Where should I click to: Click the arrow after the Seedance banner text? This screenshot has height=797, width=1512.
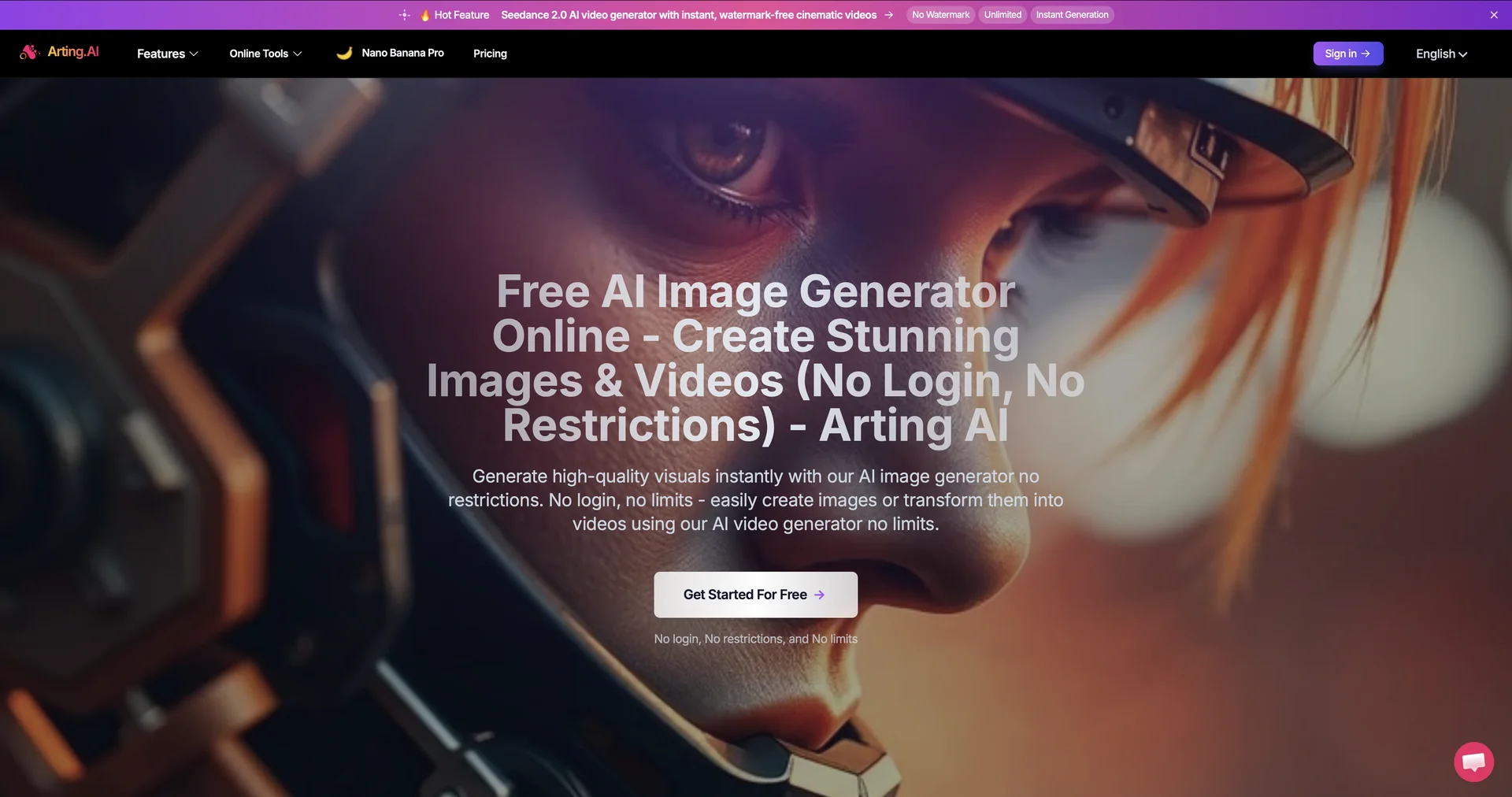888,15
